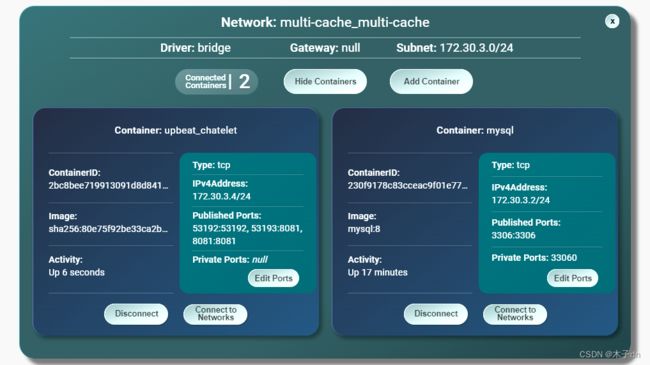
Task: Click the Connected Containers count badge
Action: (x=217, y=81)
